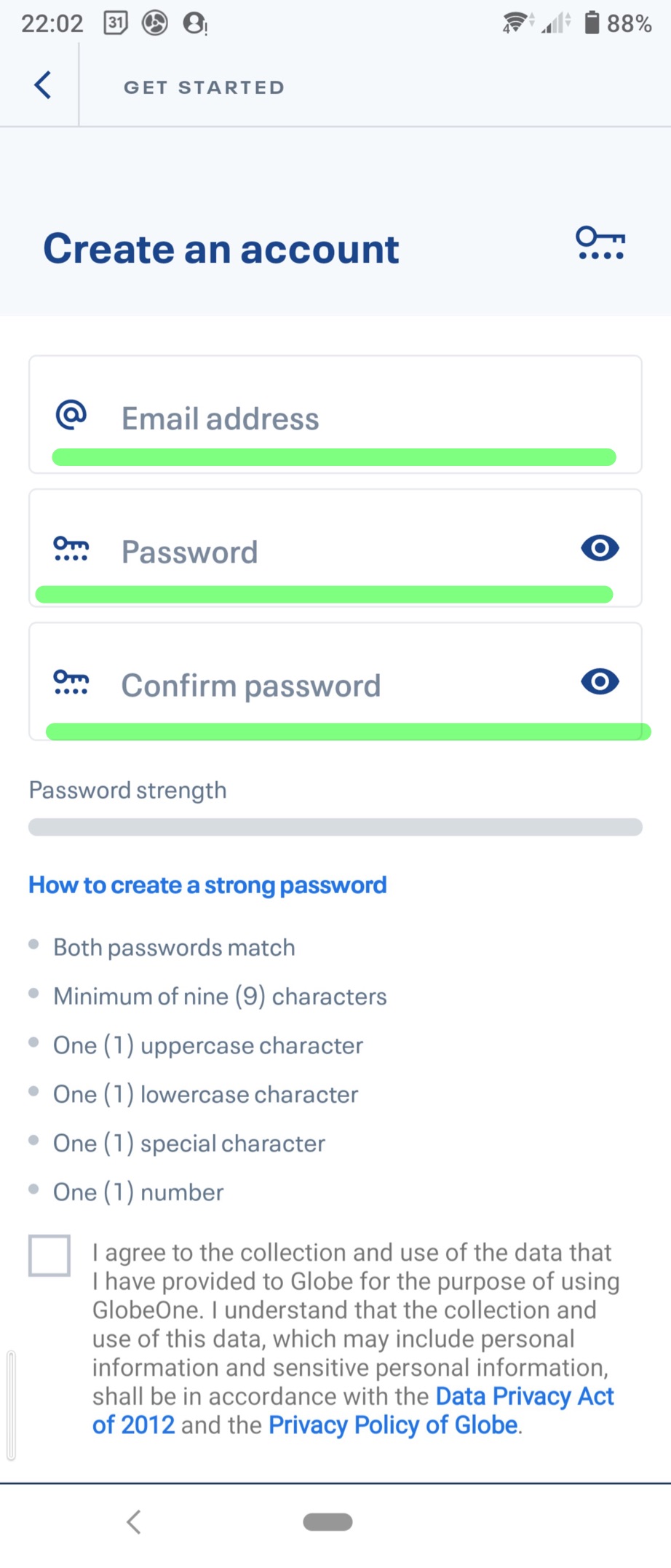Screen dimensions: 671x1568
Task: Tap key icon in Confirm password field
Action: [x=71, y=682]
